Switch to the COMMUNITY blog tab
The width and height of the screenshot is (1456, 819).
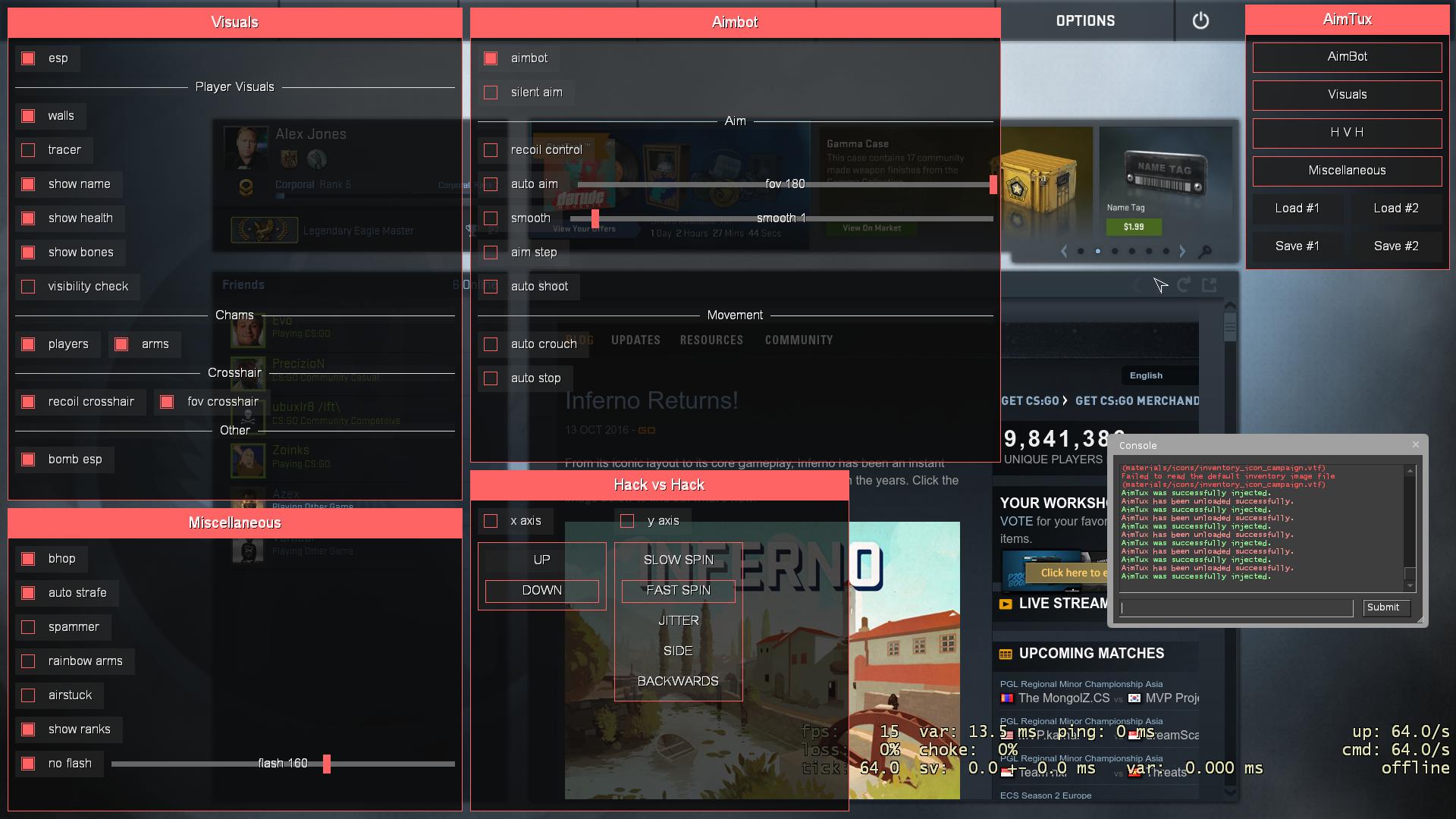click(x=799, y=340)
